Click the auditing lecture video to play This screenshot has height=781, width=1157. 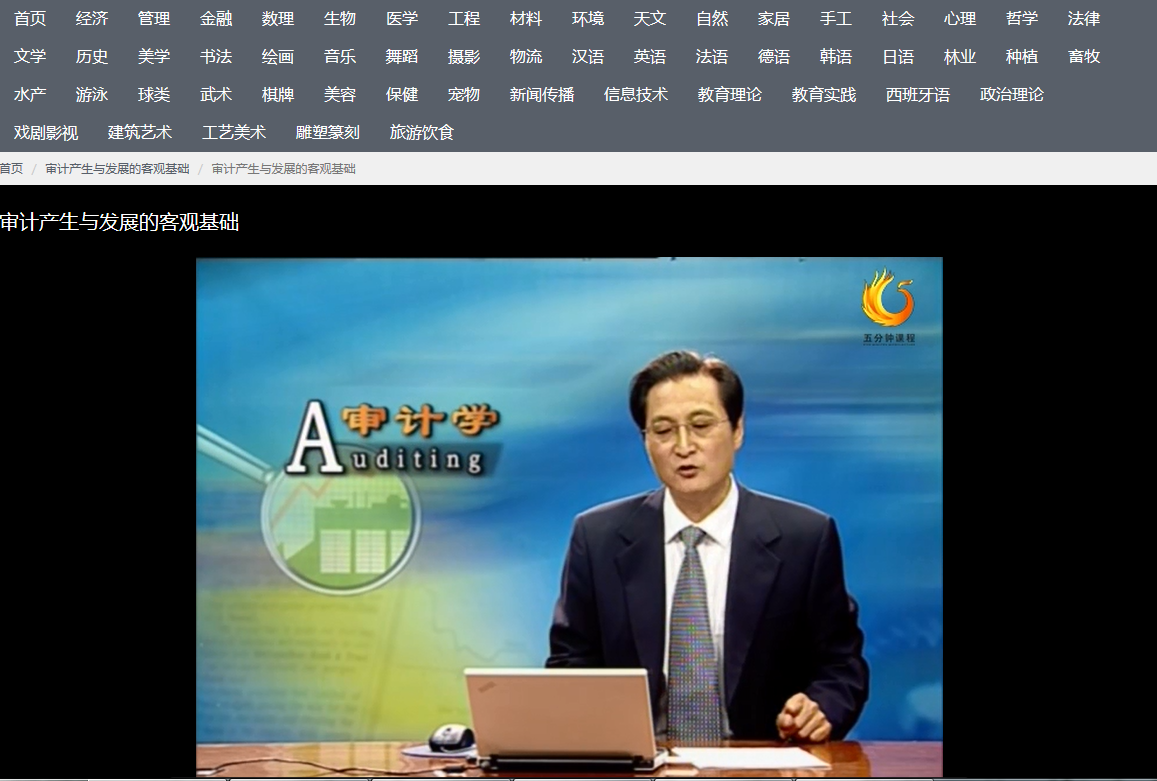click(569, 515)
